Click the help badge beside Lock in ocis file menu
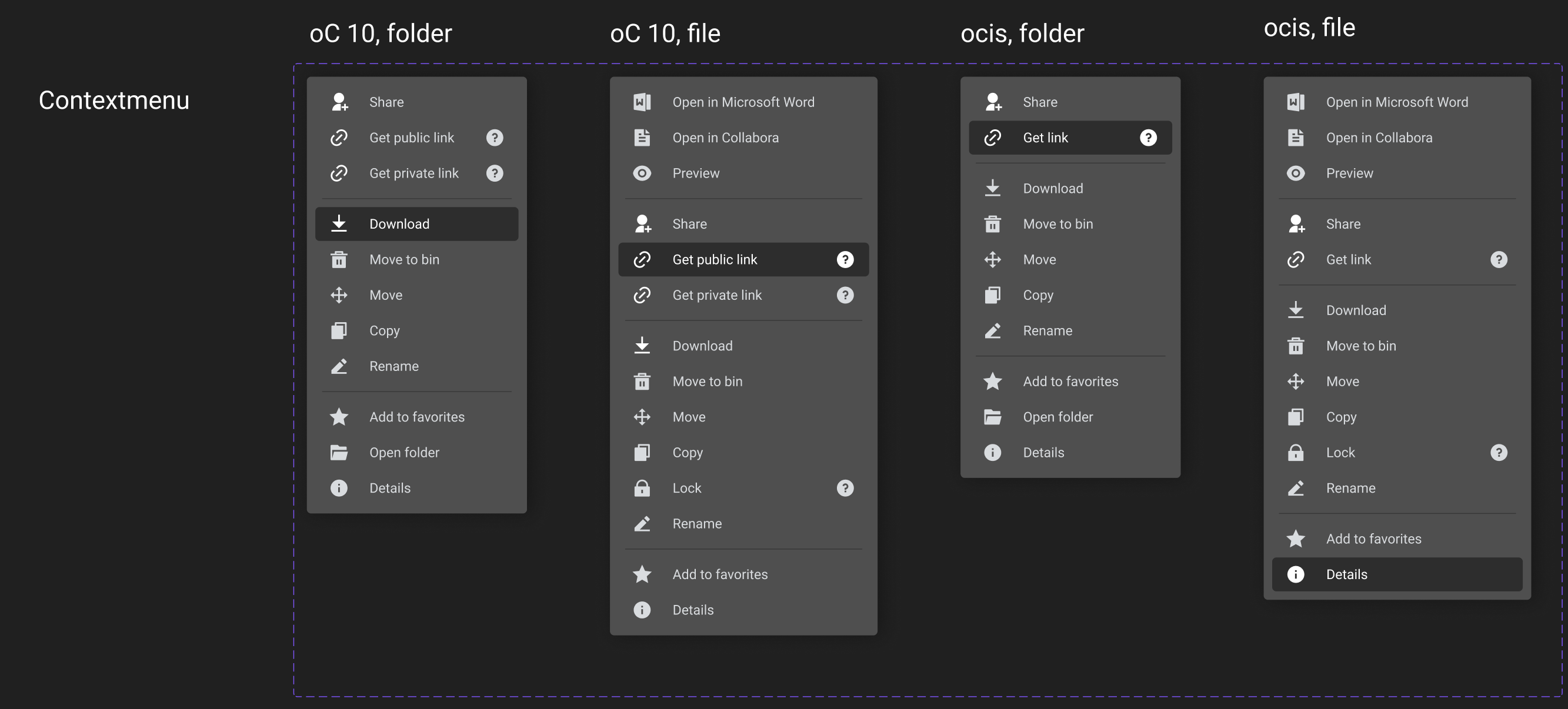Image resolution: width=1568 pixels, height=709 pixels. (x=1500, y=452)
